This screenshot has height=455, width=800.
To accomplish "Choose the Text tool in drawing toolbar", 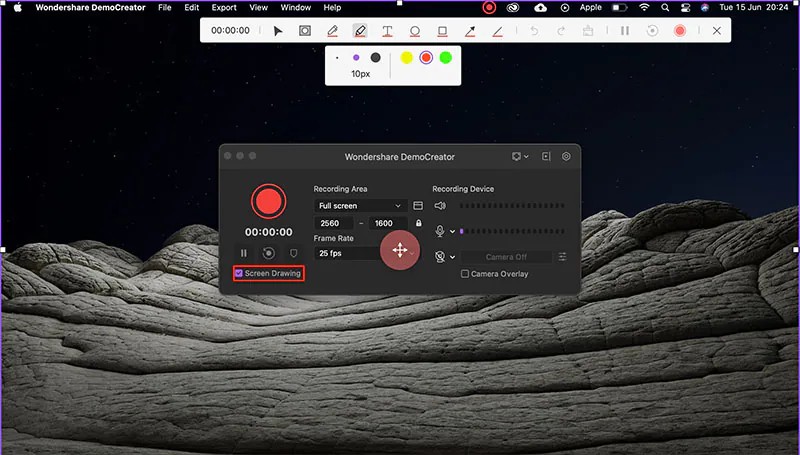I will [x=387, y=31].
